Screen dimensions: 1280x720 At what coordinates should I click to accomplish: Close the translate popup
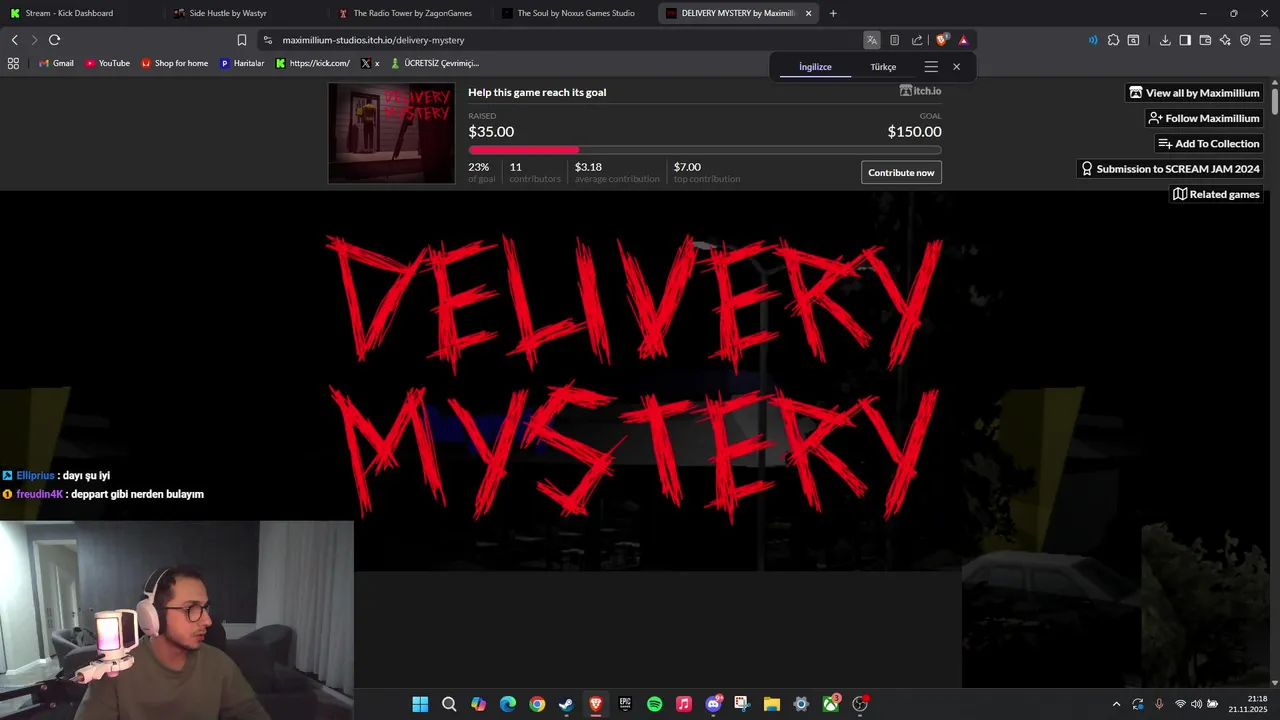pyautogui.click(x=956, y=67)
